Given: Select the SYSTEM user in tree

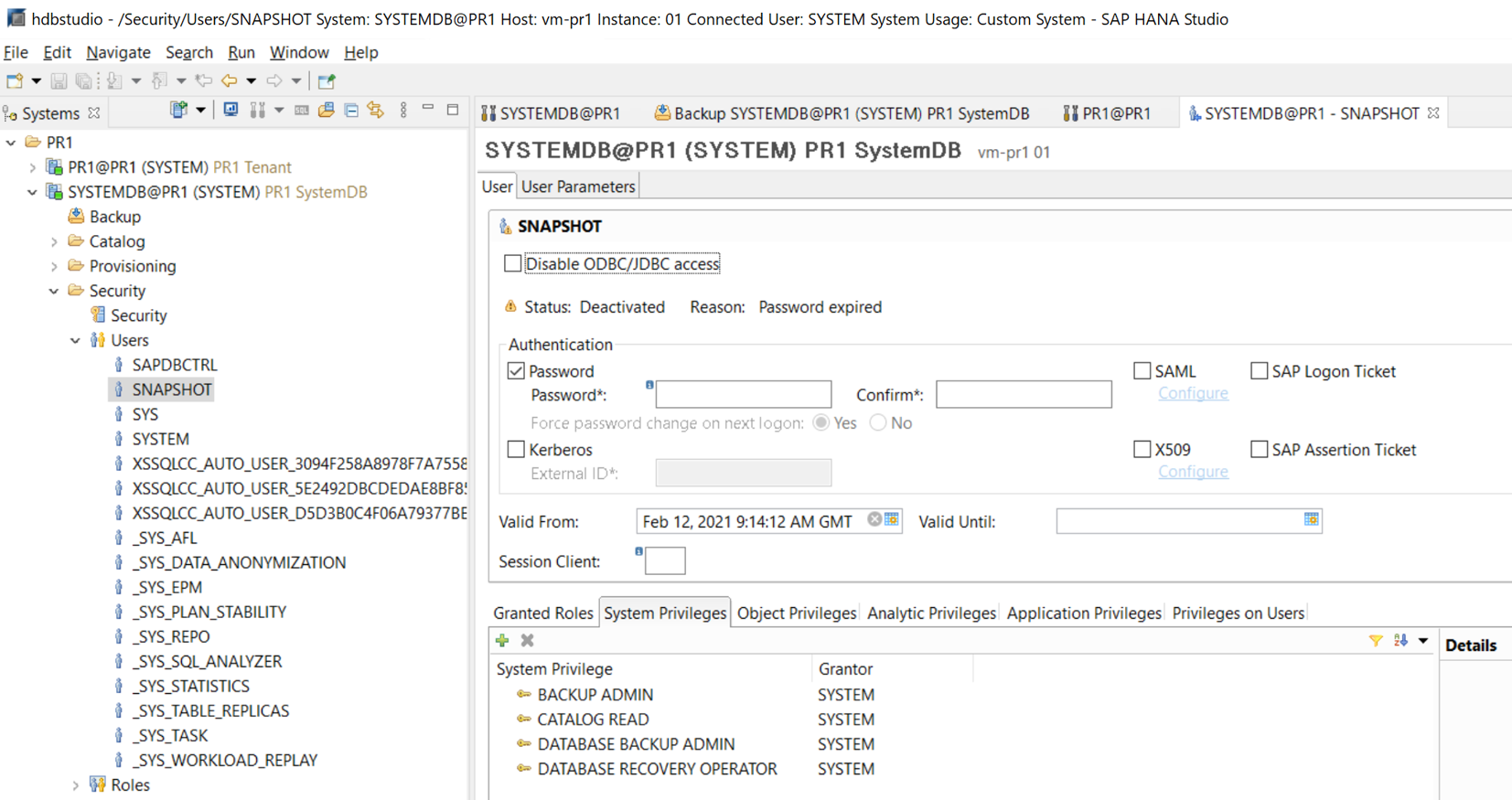Looking at the screenshot, I should click(160, 439).
